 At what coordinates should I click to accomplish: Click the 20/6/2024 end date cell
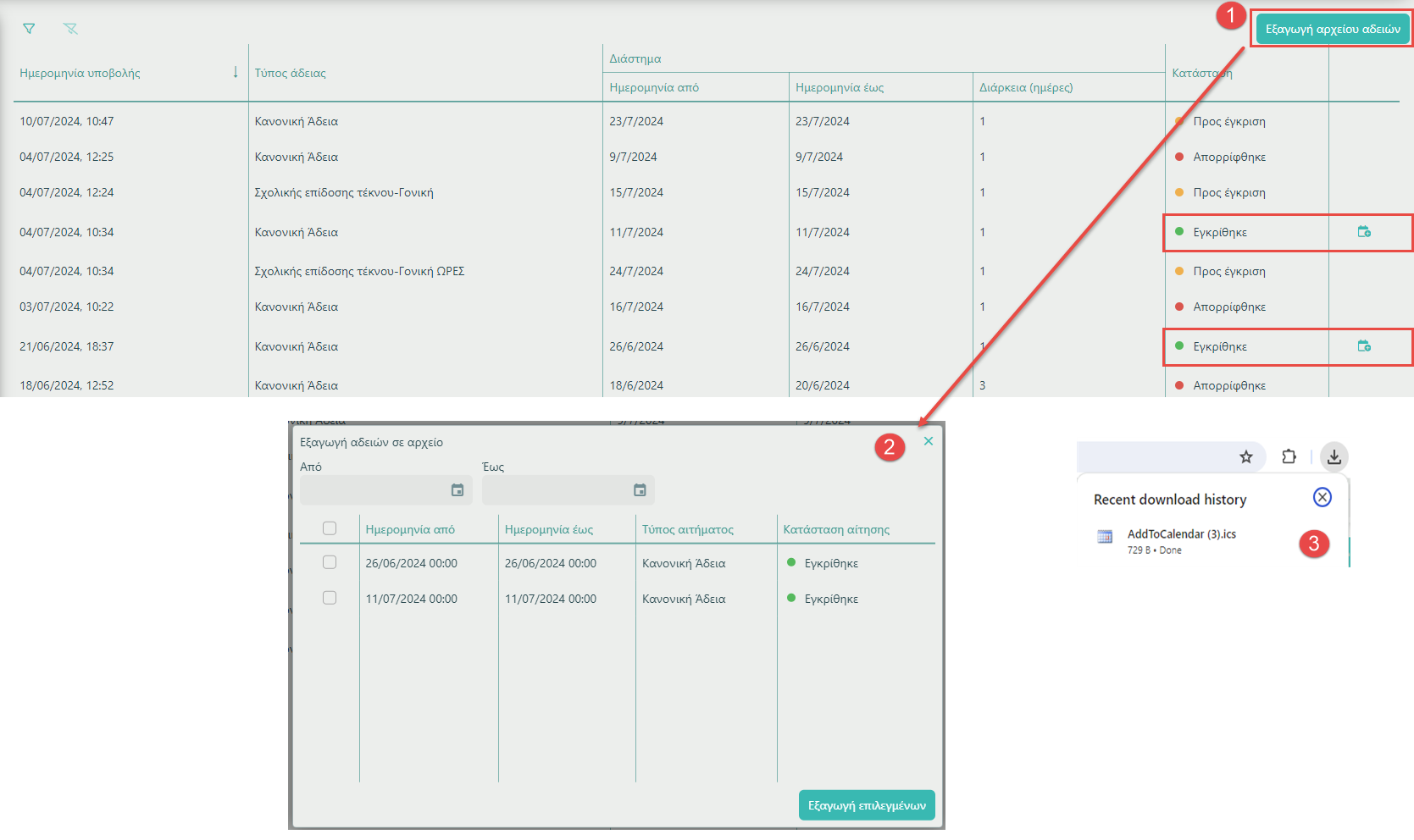[x=823, y=385]
